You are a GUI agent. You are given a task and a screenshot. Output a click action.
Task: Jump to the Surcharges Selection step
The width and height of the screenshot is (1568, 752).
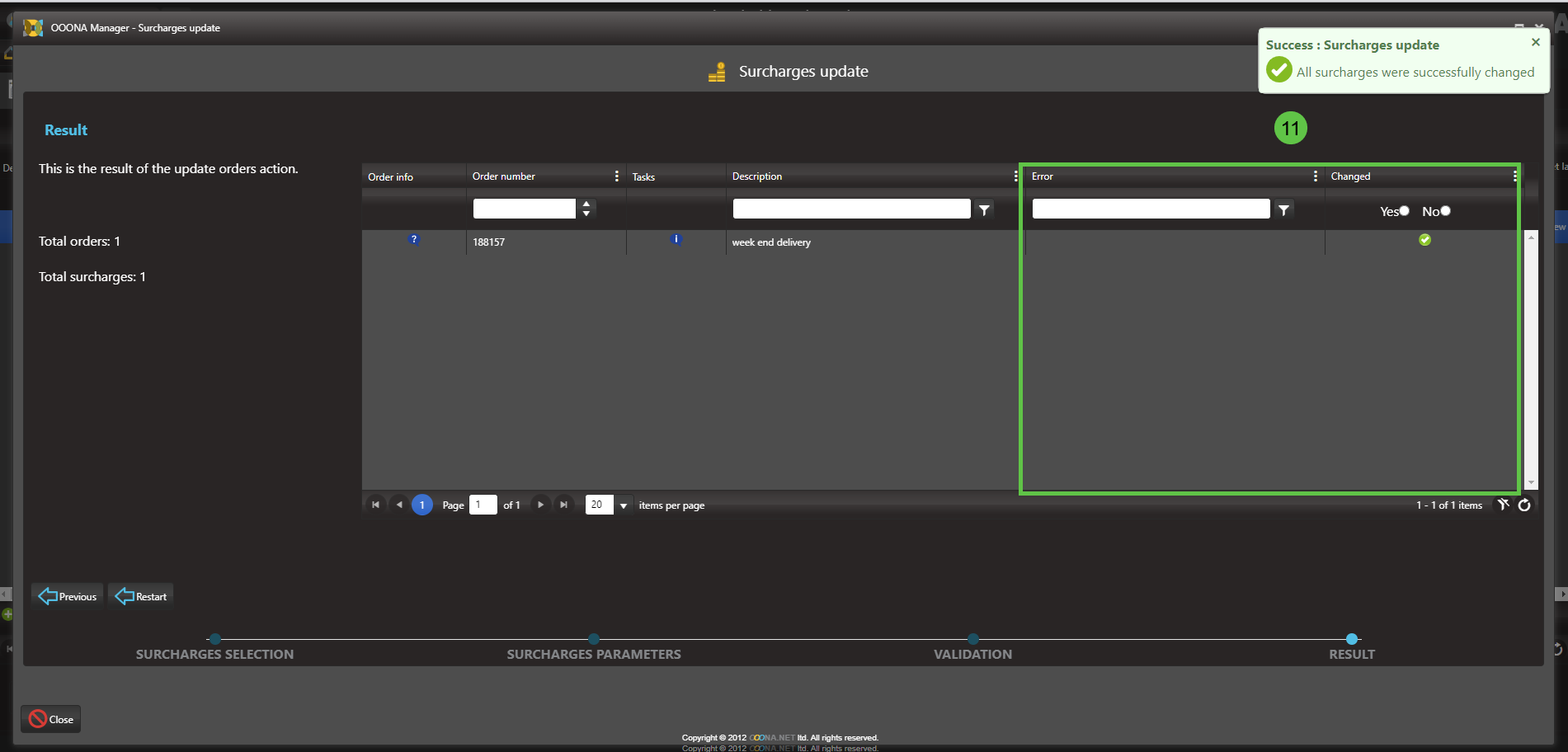pyautogui.click(x=215, y=639)
